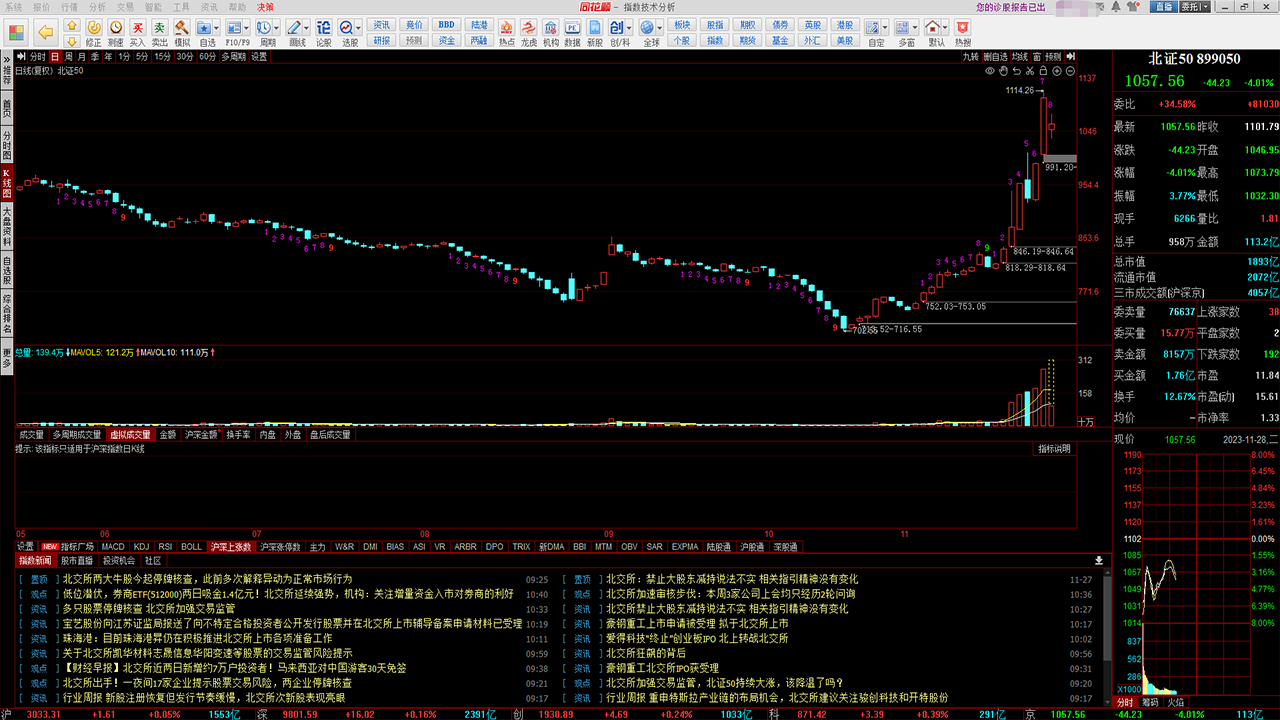Open the 模拟 simulated trading gavel icon
Image resolution: width=1280 pixels, height=720 pixels.
click(x=182, y=28)
